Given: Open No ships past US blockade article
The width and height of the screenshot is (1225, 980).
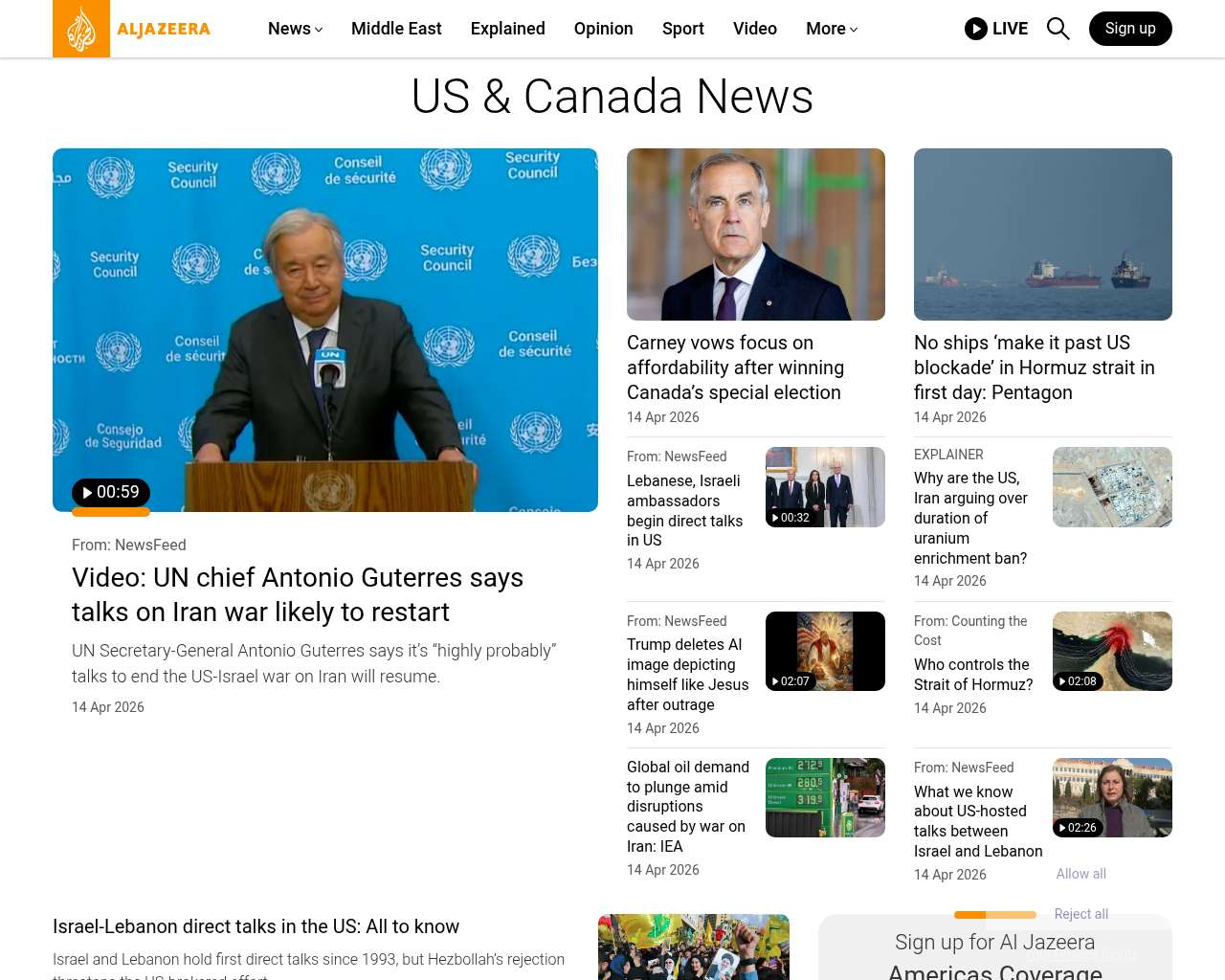Looking at the screenshot, I should tap(1035, 367).
